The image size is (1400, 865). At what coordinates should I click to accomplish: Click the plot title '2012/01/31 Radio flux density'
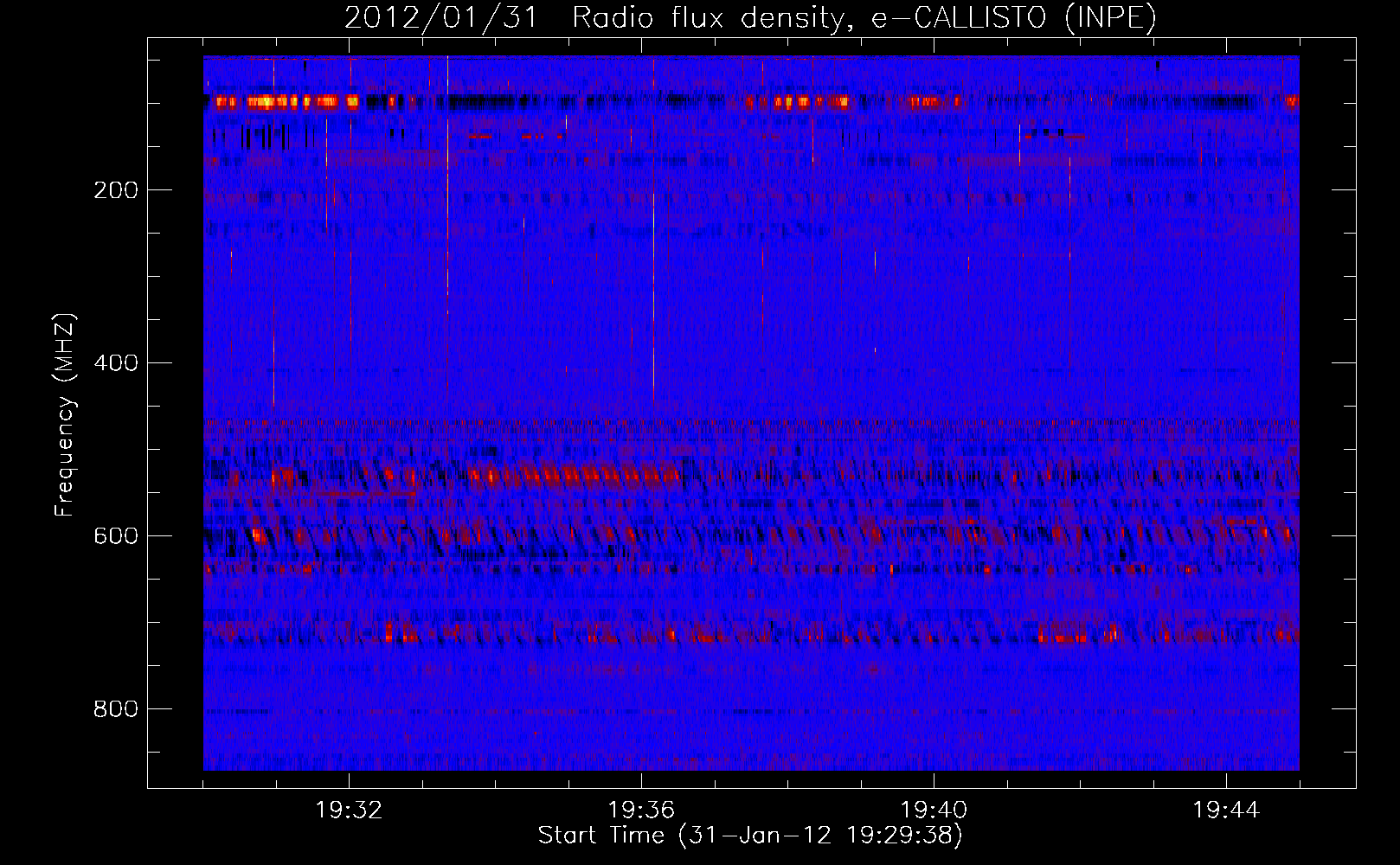point(750,17)
